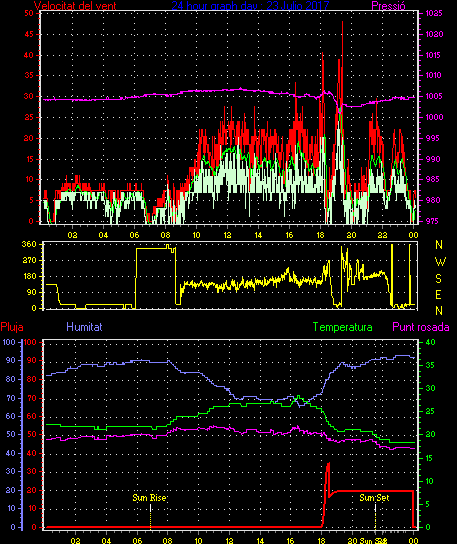Click the red 90 rain axis value
Screen dimensions: 457x544
click(x=32, y=360)
